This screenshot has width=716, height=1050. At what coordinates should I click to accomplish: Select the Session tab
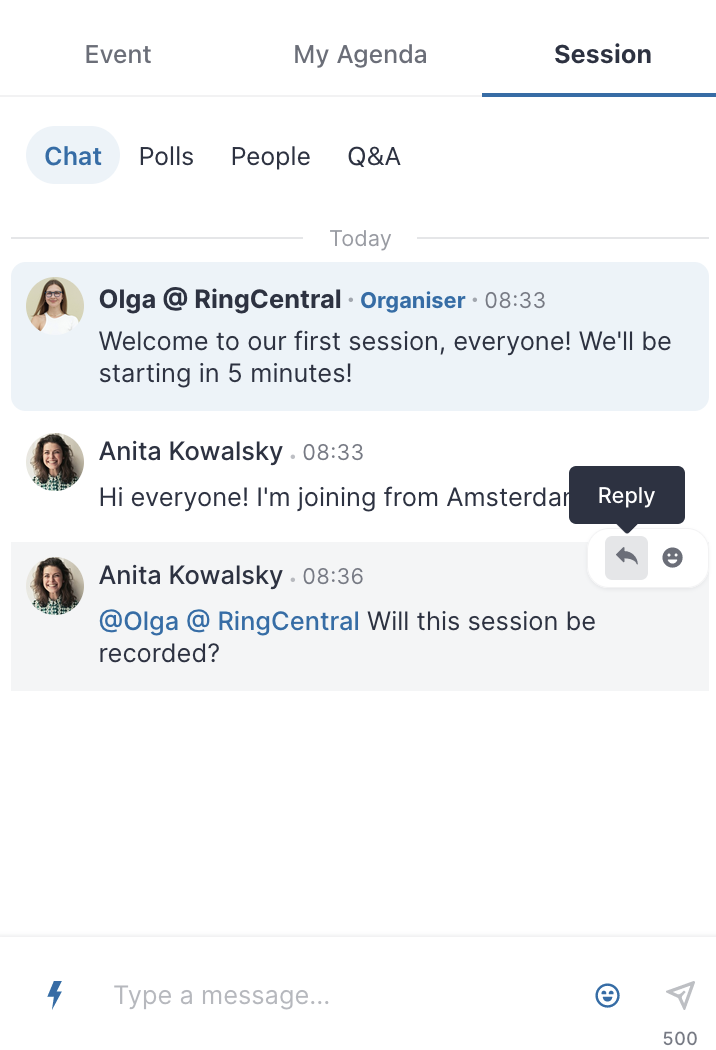coord(603,54)
